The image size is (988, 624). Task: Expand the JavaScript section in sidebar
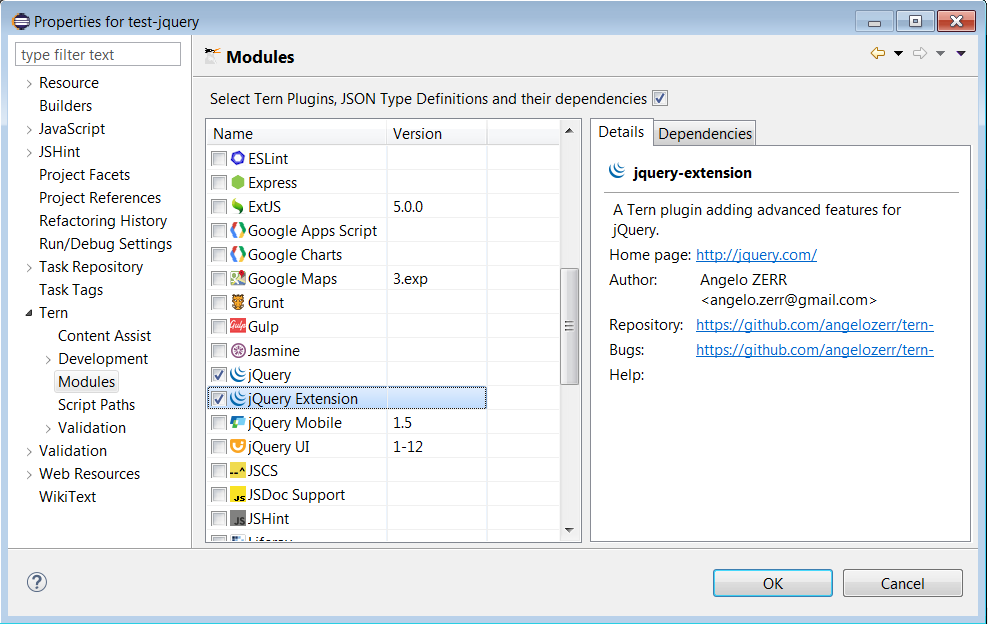point(30,128)
